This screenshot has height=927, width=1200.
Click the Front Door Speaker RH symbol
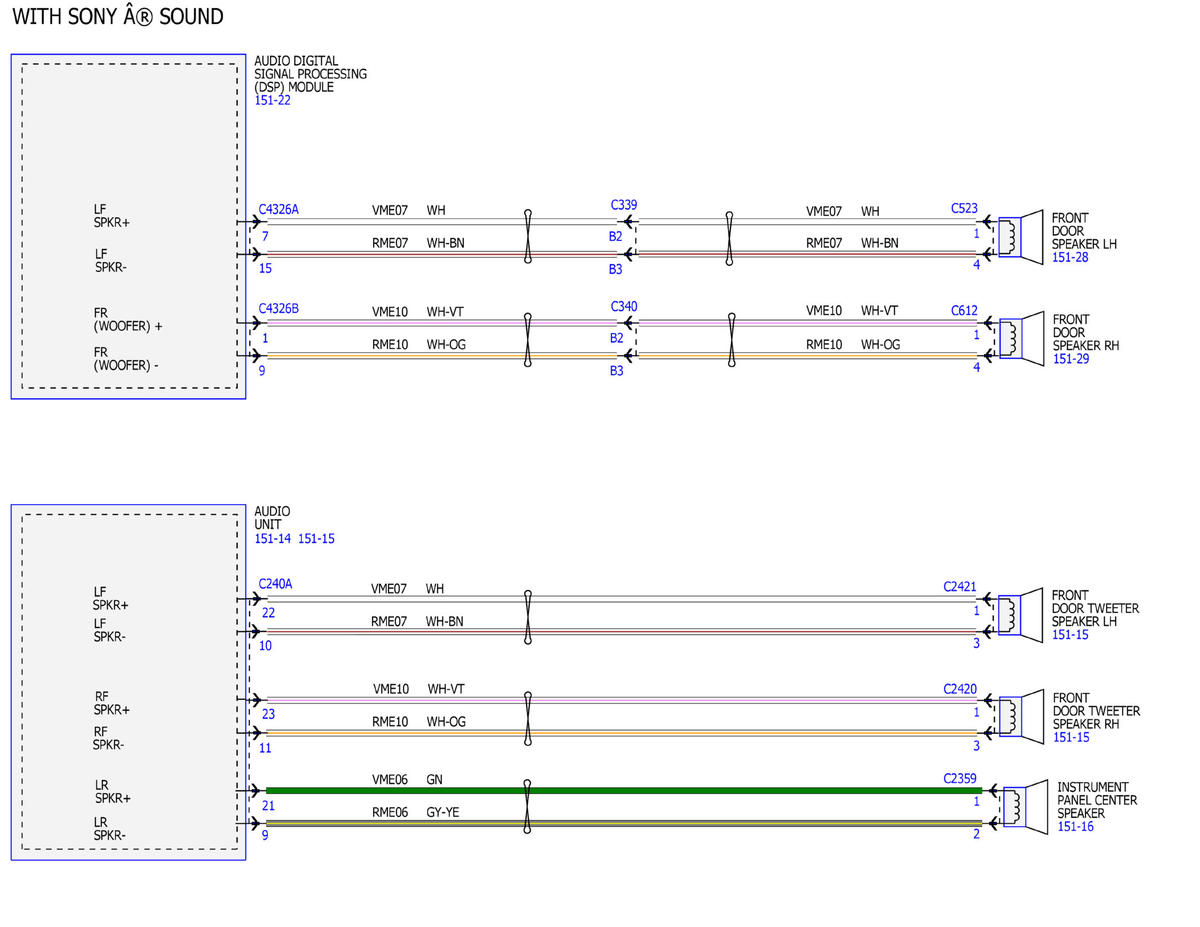click(x=1021, y=338)
